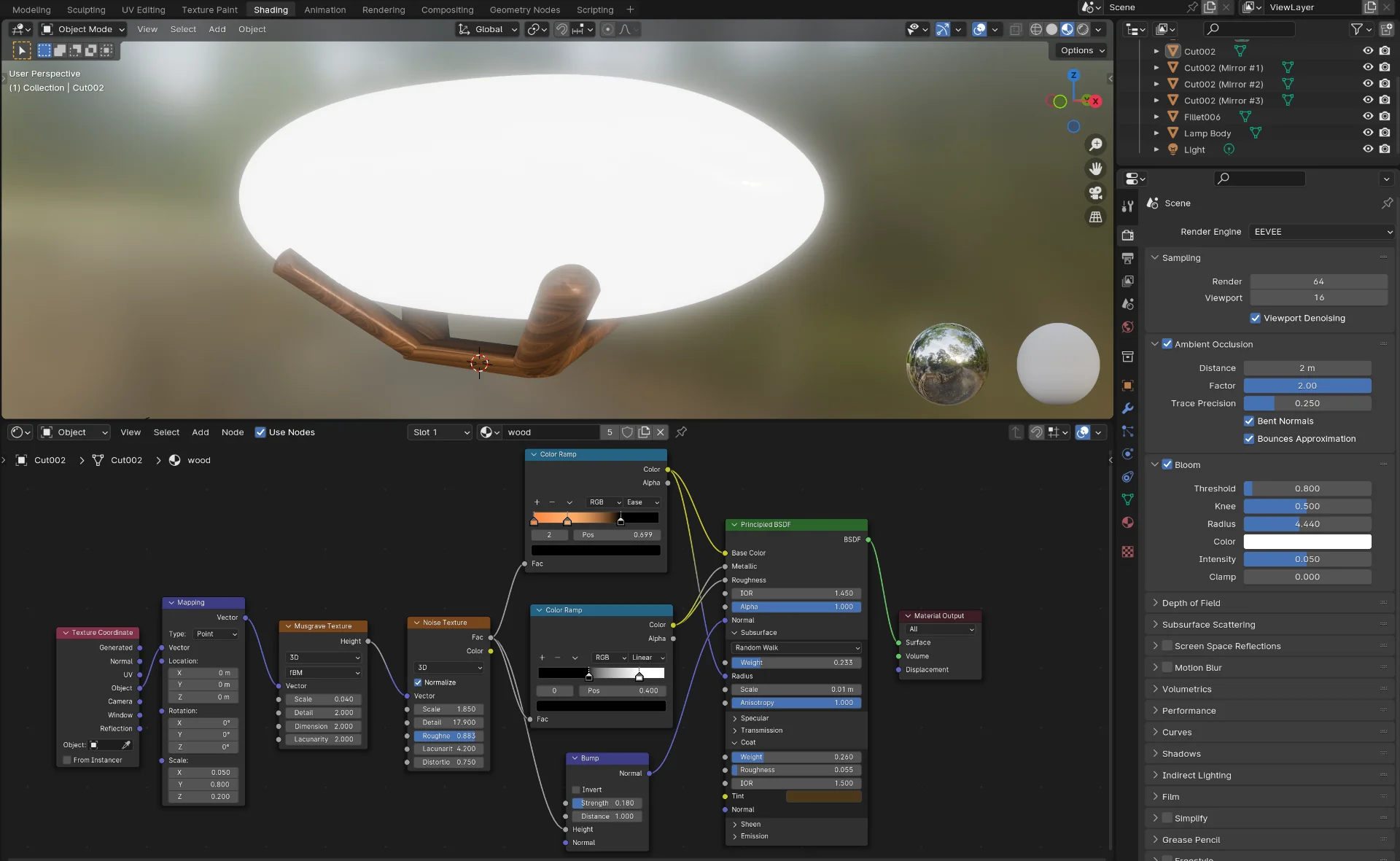Switch to the Geometry Nodes workspace tab
The width and height of the screenshot is (1400, 861).
[x=524, y=9]
